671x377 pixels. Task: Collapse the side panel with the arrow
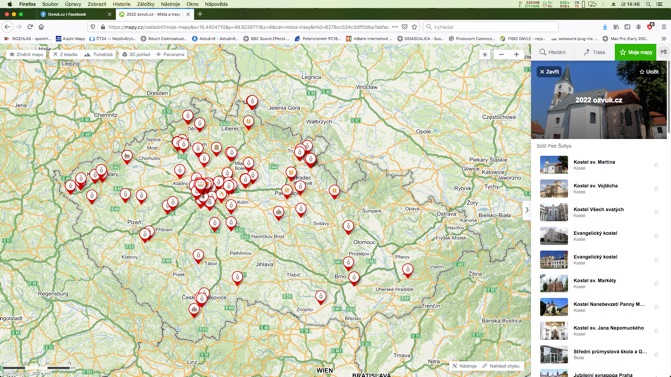click(x=527, y=210)
